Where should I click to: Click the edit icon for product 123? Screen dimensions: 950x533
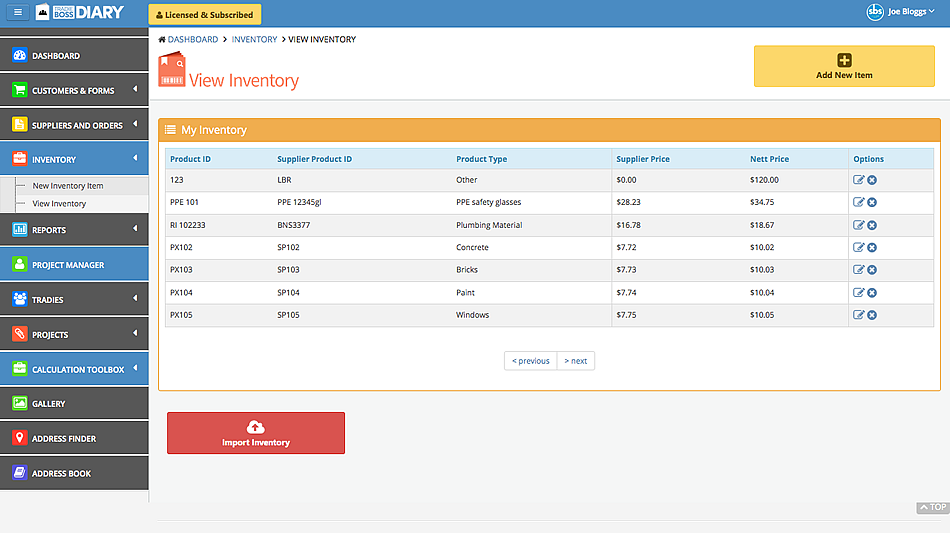pos(858,180)
